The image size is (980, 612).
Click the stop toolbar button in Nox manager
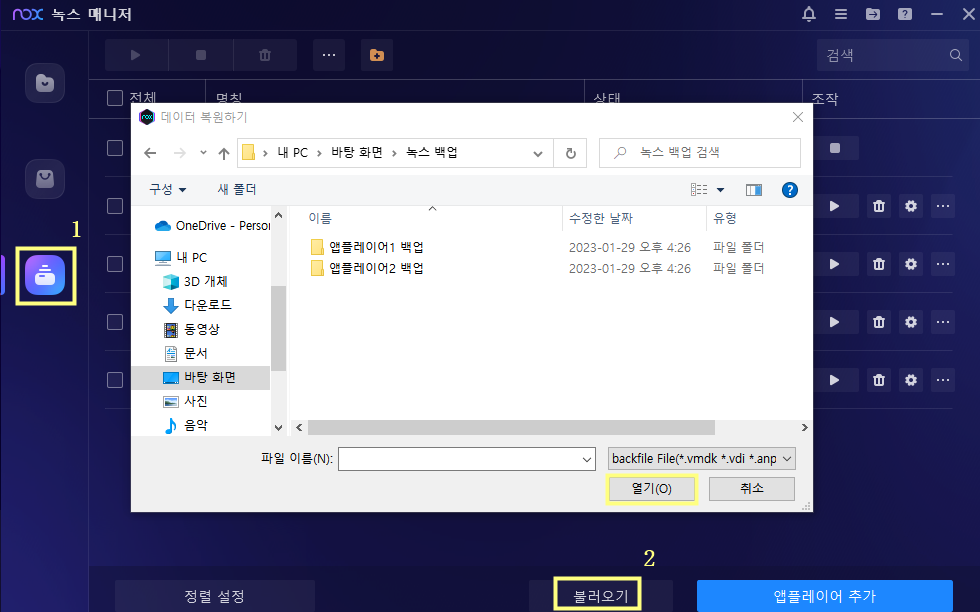click(201, 55)
